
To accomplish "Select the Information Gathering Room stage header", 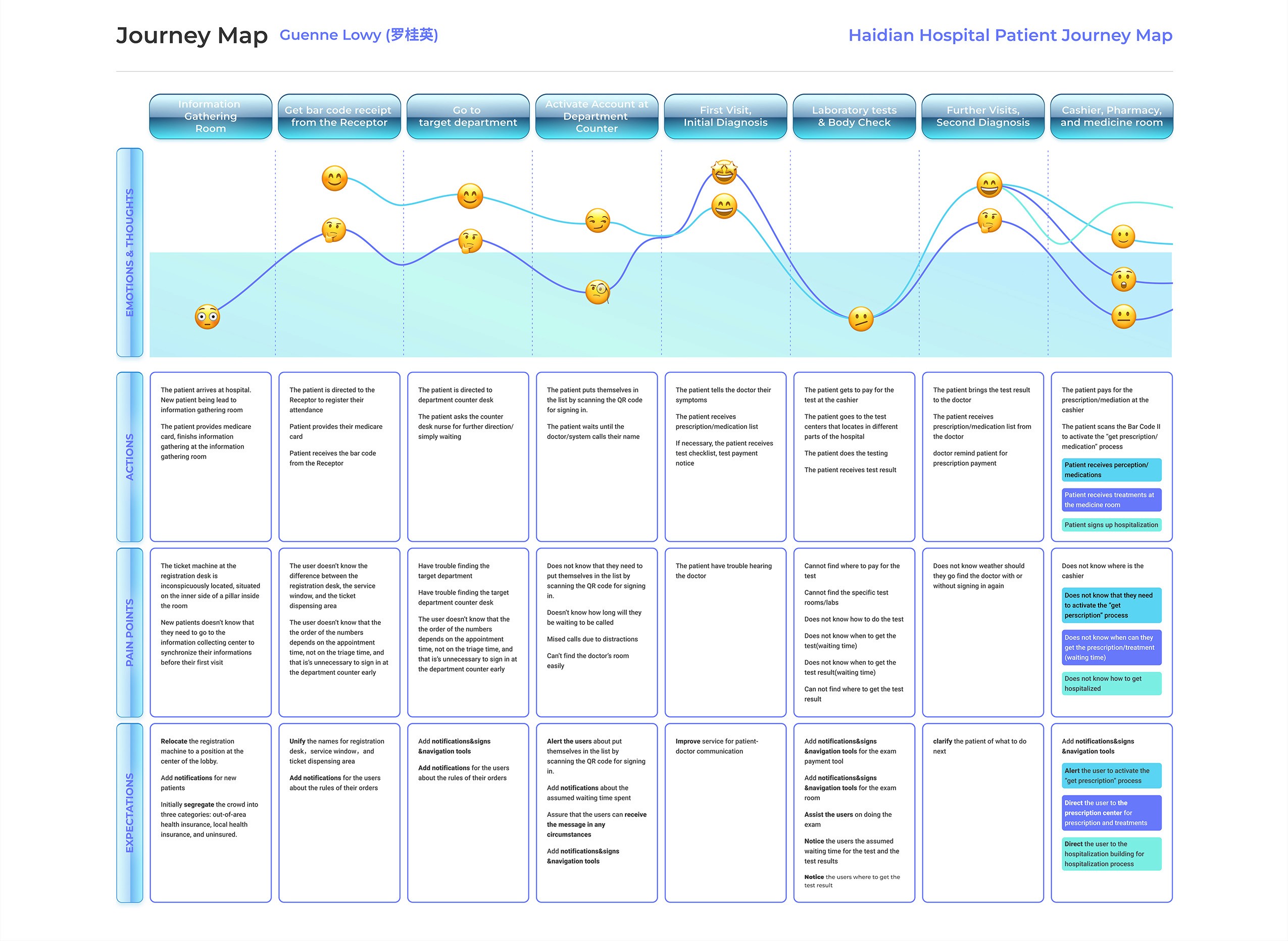I will click(x=210, y=116).
